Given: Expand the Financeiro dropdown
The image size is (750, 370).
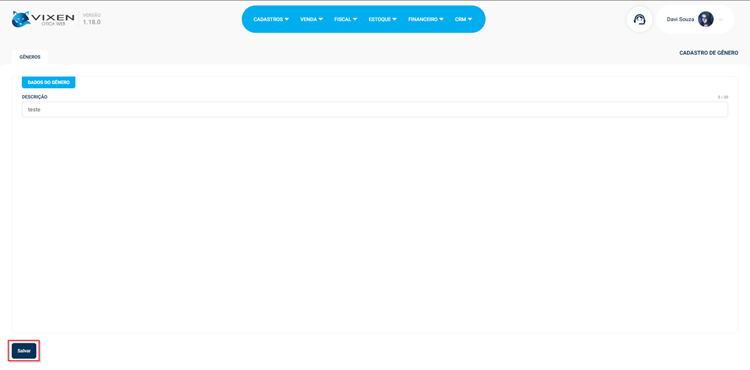Looking at the screenshot, I should [426, 20].
